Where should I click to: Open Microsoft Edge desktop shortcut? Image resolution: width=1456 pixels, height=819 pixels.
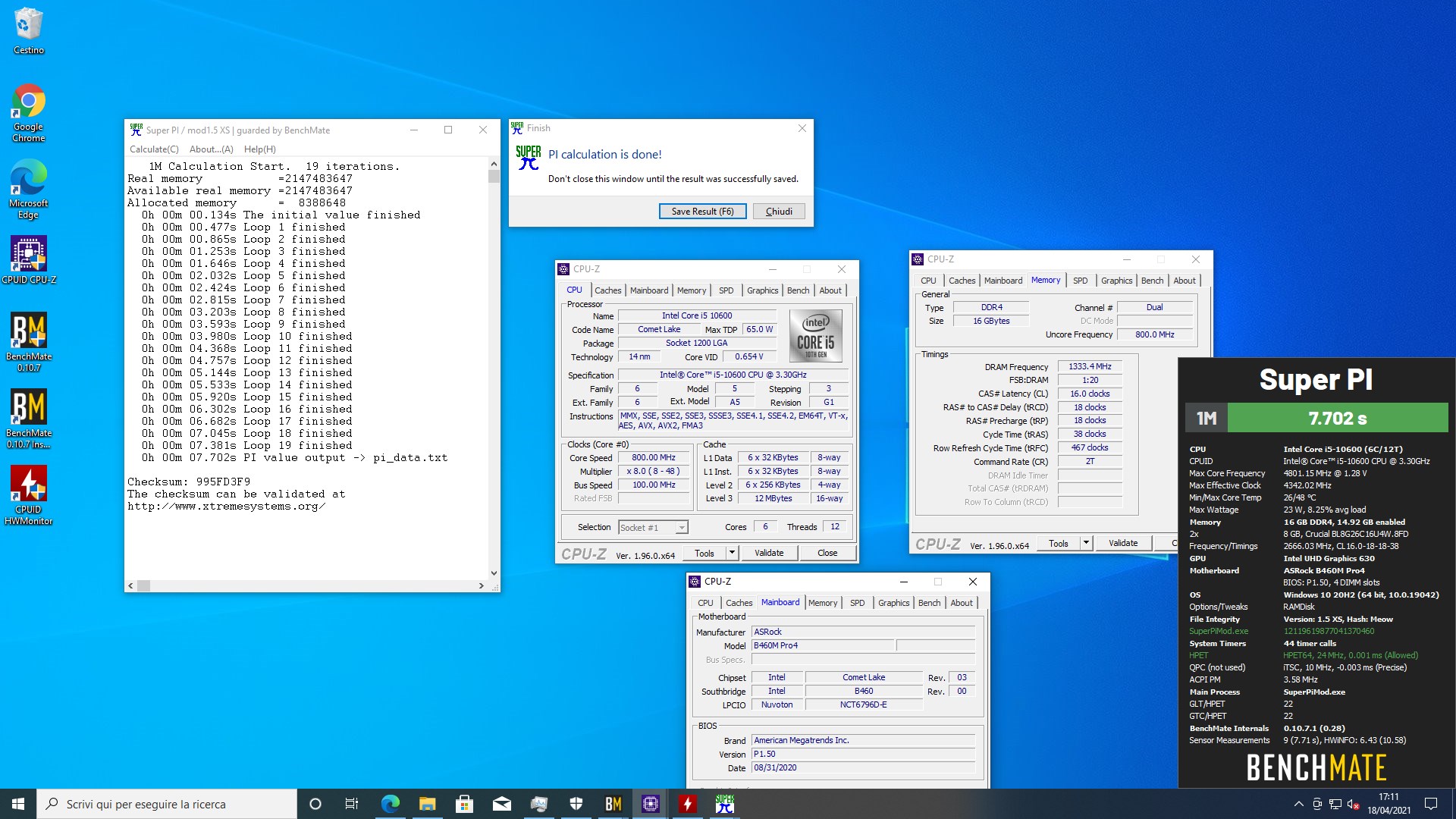point(29,189)
